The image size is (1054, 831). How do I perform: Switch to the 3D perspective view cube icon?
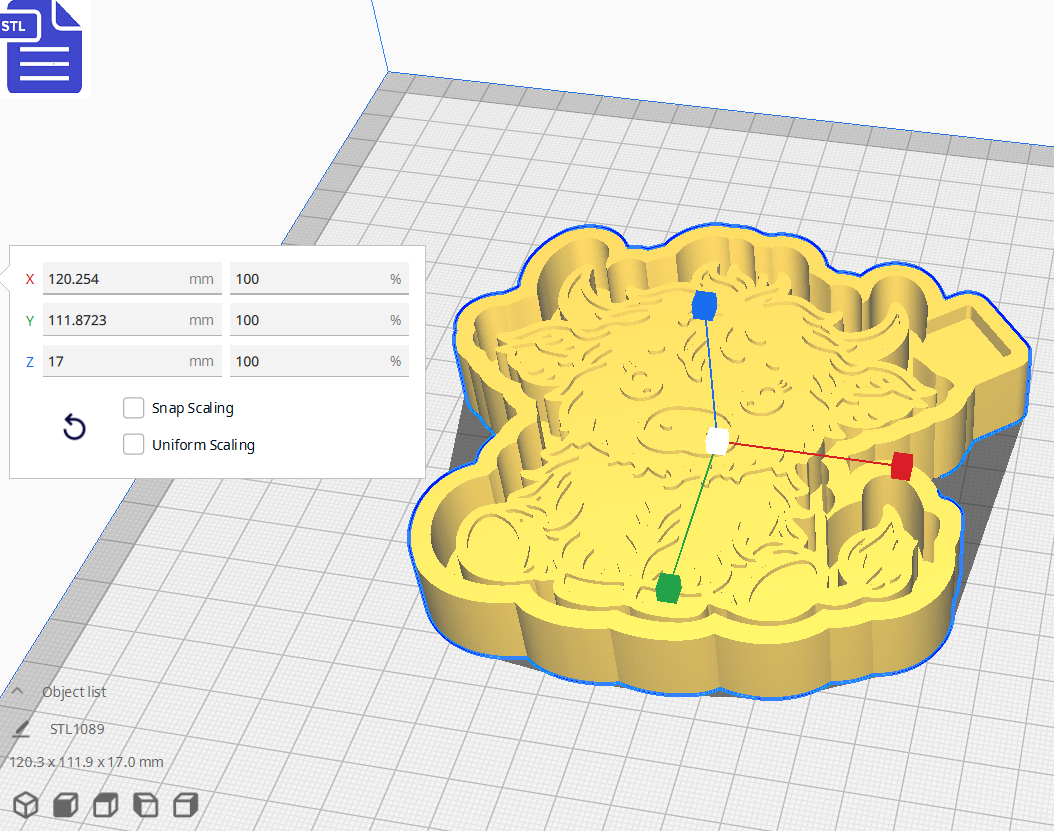[x=25, y=804]
